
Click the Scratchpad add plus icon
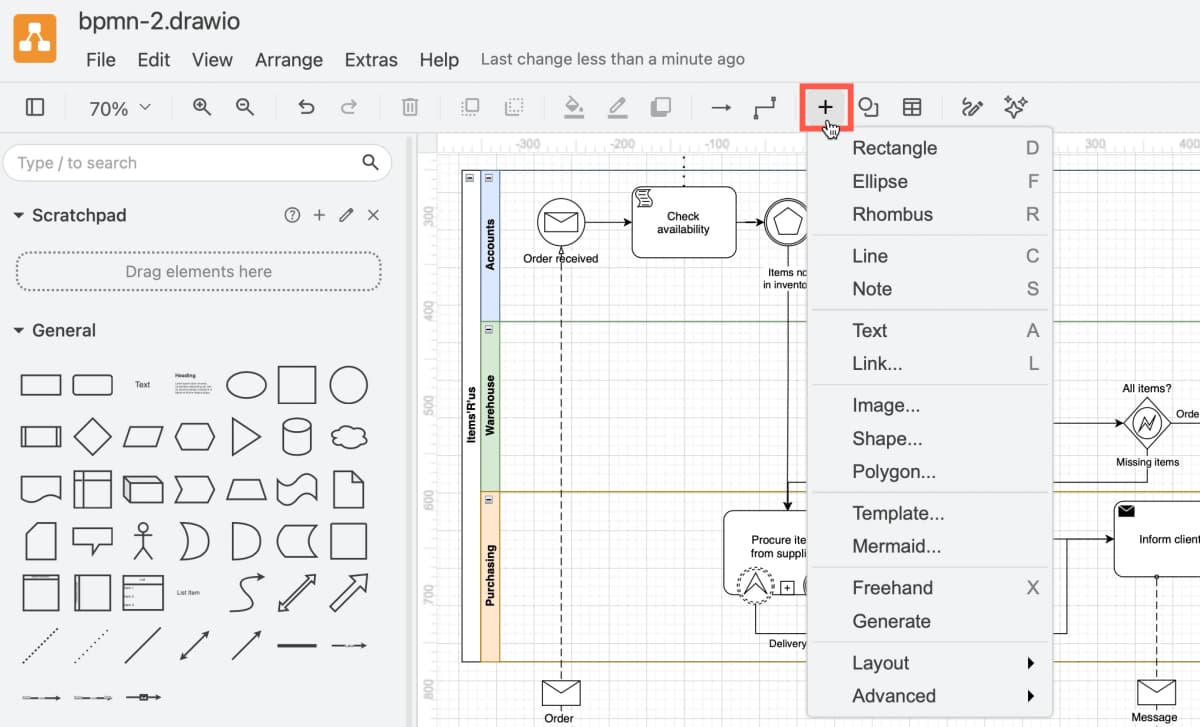pyautogui.click(x=319, y=215)
